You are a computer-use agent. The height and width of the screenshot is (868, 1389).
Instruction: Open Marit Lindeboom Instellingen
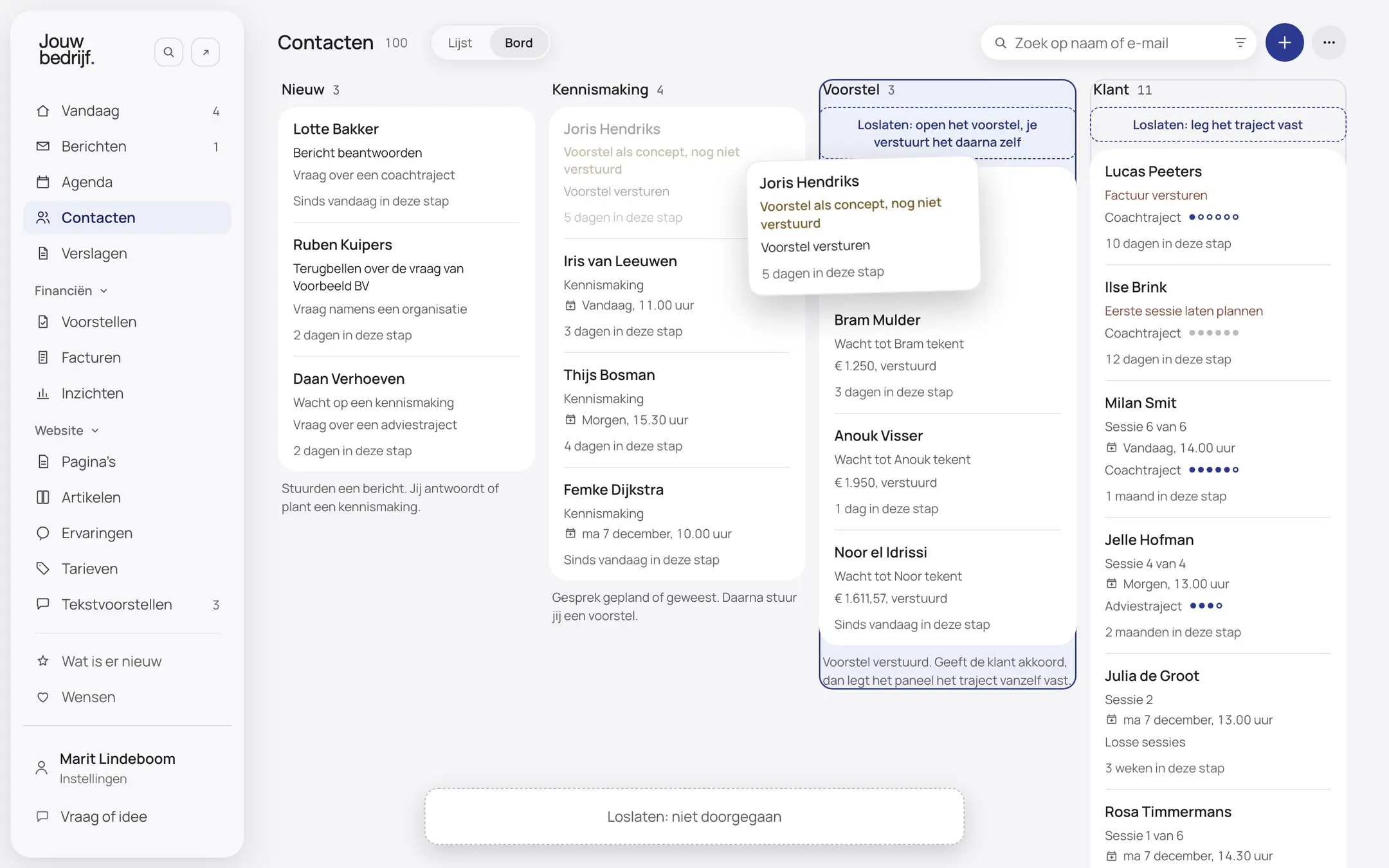pyautogui.click(x=127, y=768)
